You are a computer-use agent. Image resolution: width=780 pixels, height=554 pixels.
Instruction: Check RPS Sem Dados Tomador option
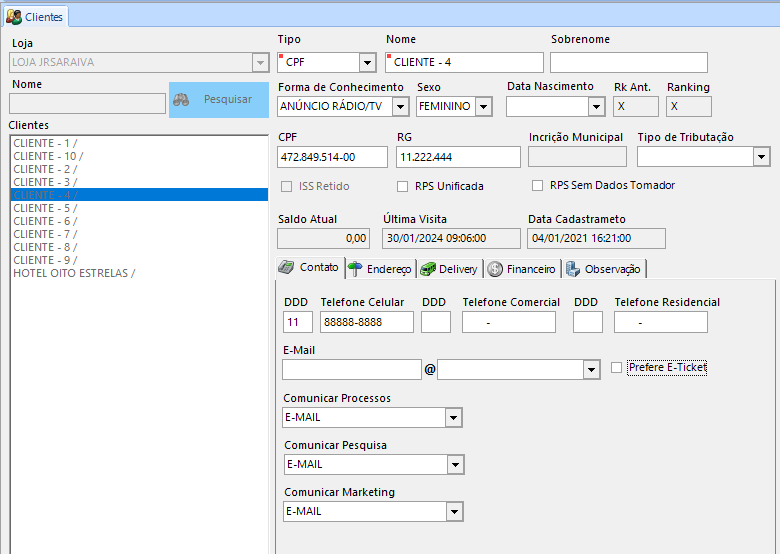[537, 185]
